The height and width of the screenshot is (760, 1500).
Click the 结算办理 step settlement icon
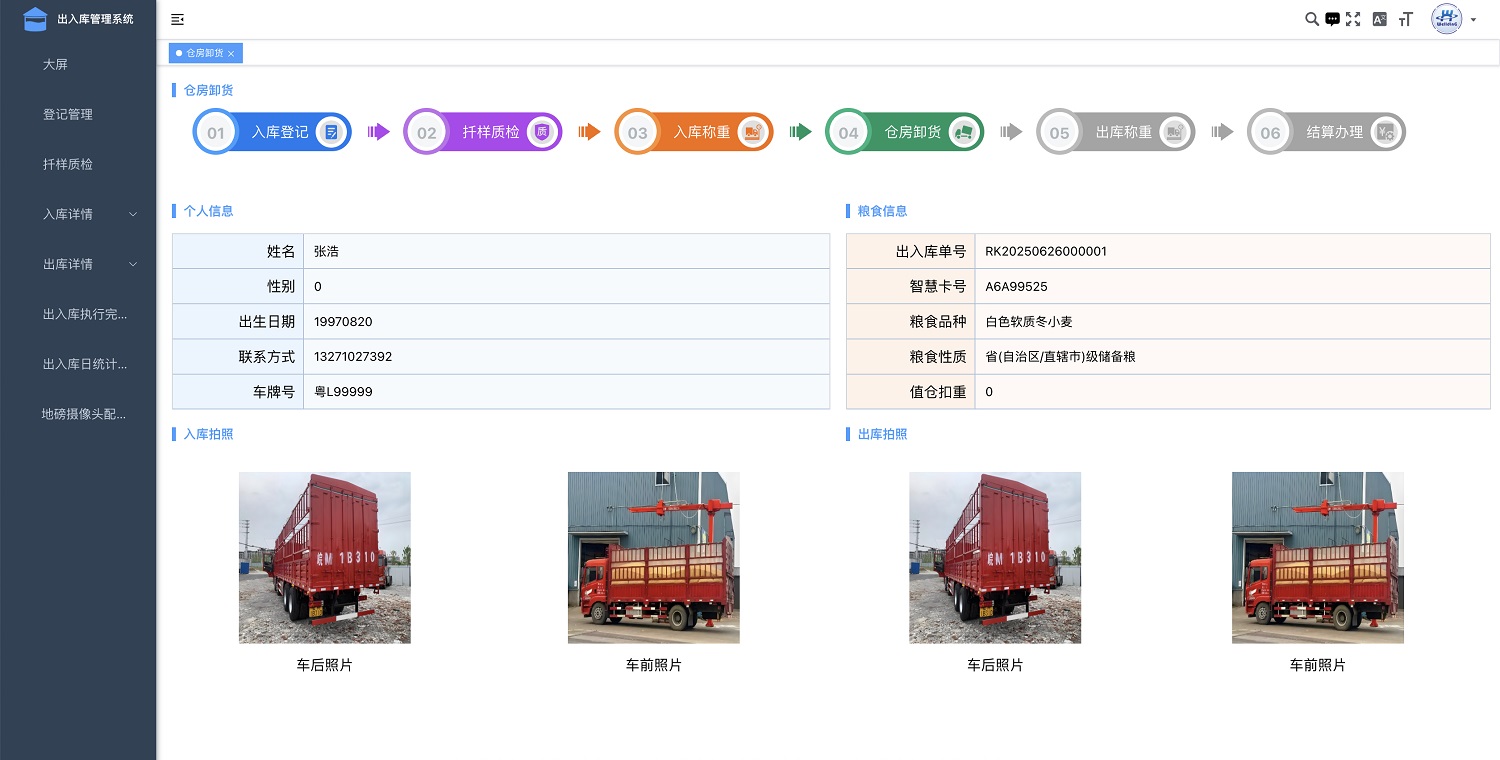[x=1385, y=132]
